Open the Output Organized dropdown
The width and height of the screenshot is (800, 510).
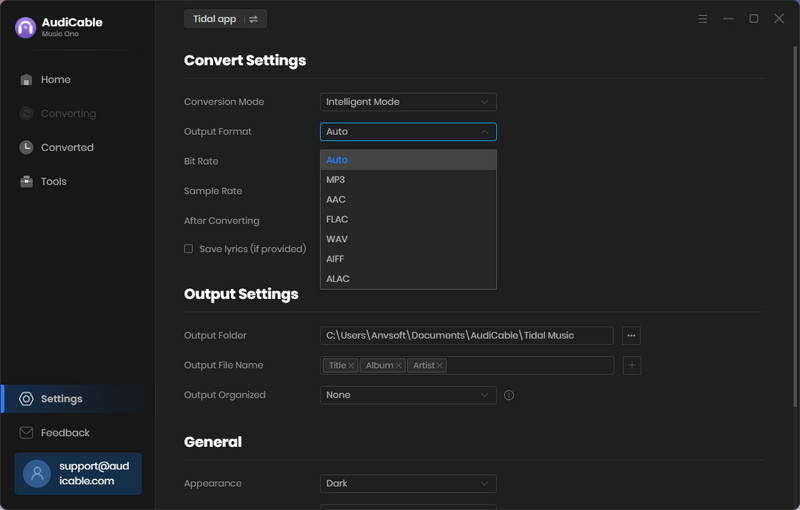click(x=408, y=395)
